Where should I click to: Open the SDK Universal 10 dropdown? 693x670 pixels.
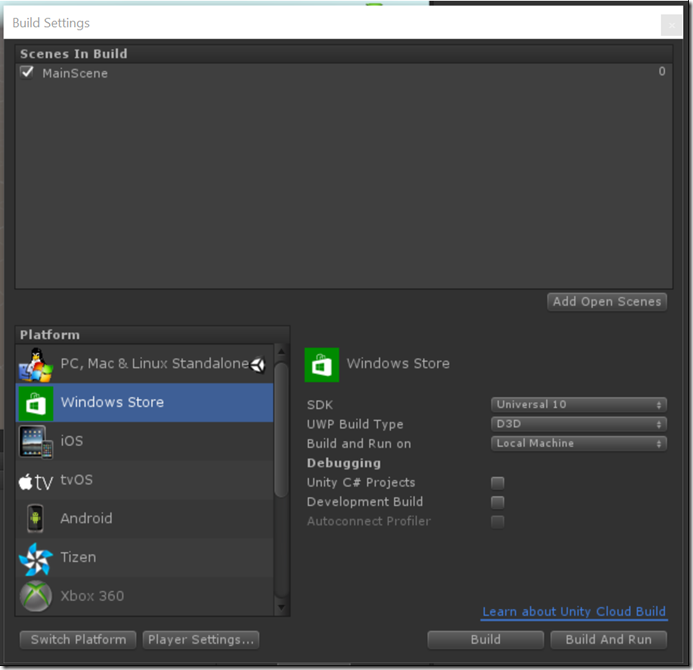point(579,405)
